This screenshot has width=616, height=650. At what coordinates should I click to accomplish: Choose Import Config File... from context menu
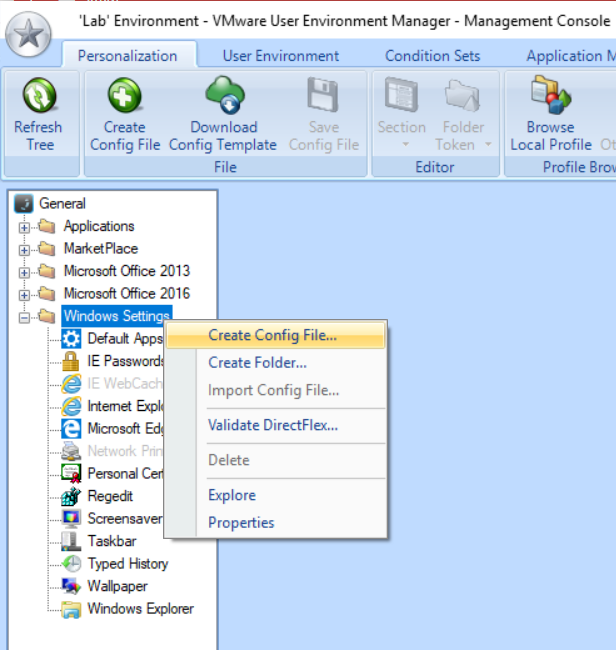275,390
